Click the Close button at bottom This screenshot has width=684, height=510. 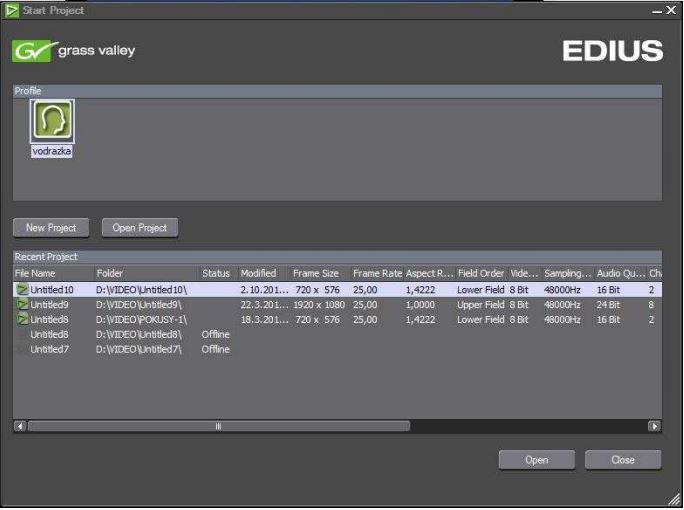point(623,460)
